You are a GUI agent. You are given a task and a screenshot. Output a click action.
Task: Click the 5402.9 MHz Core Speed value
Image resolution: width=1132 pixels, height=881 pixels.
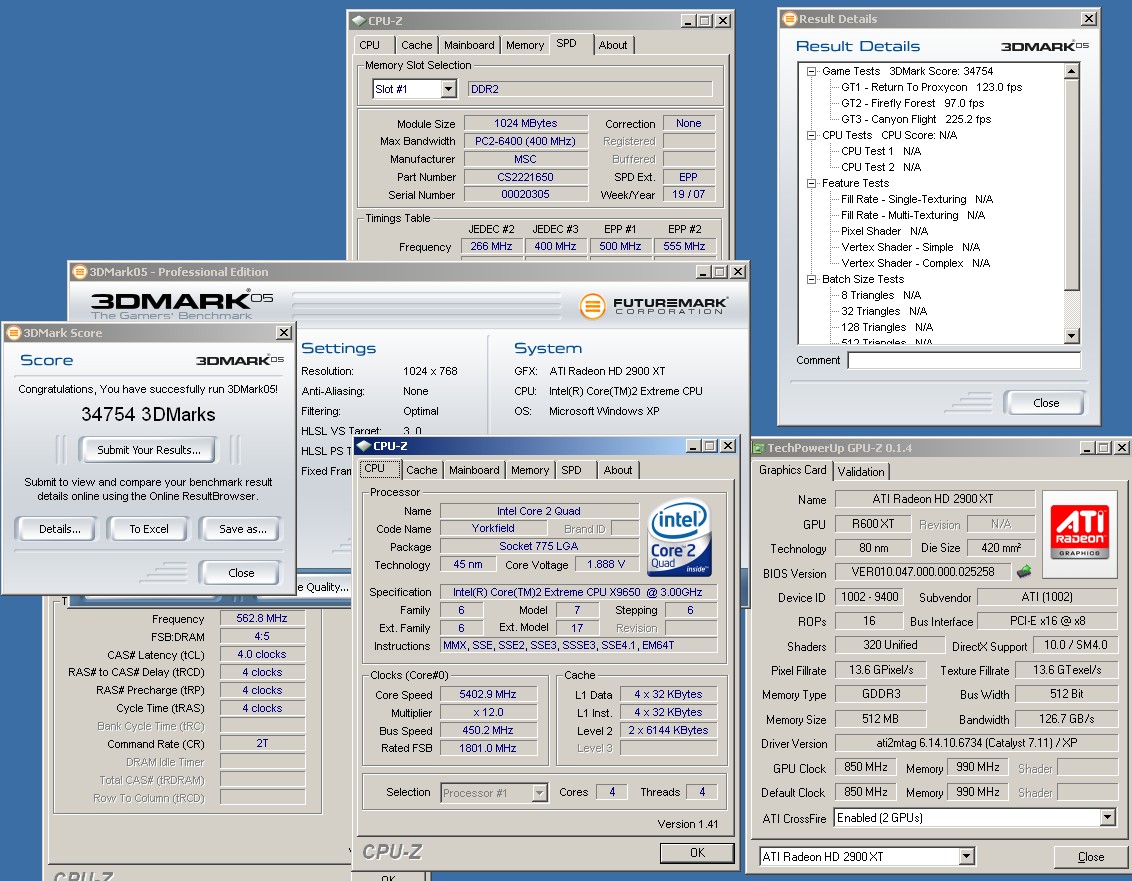(487, 694)
